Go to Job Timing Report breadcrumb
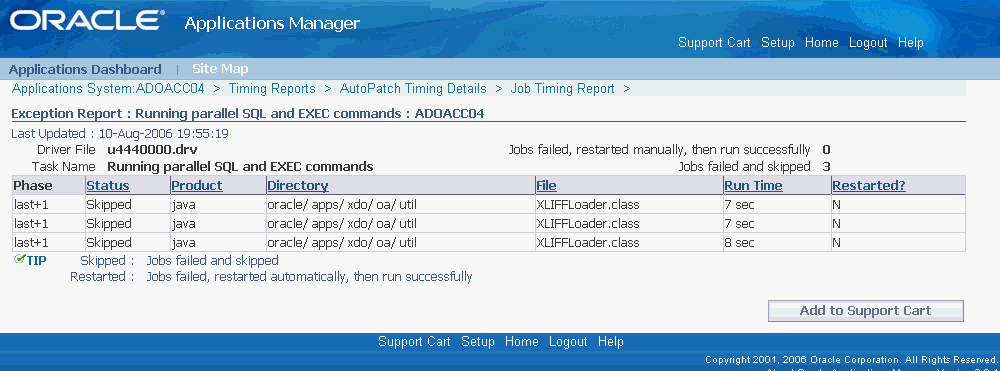This screenshot has height=371, width=1000. coord(562,89)
